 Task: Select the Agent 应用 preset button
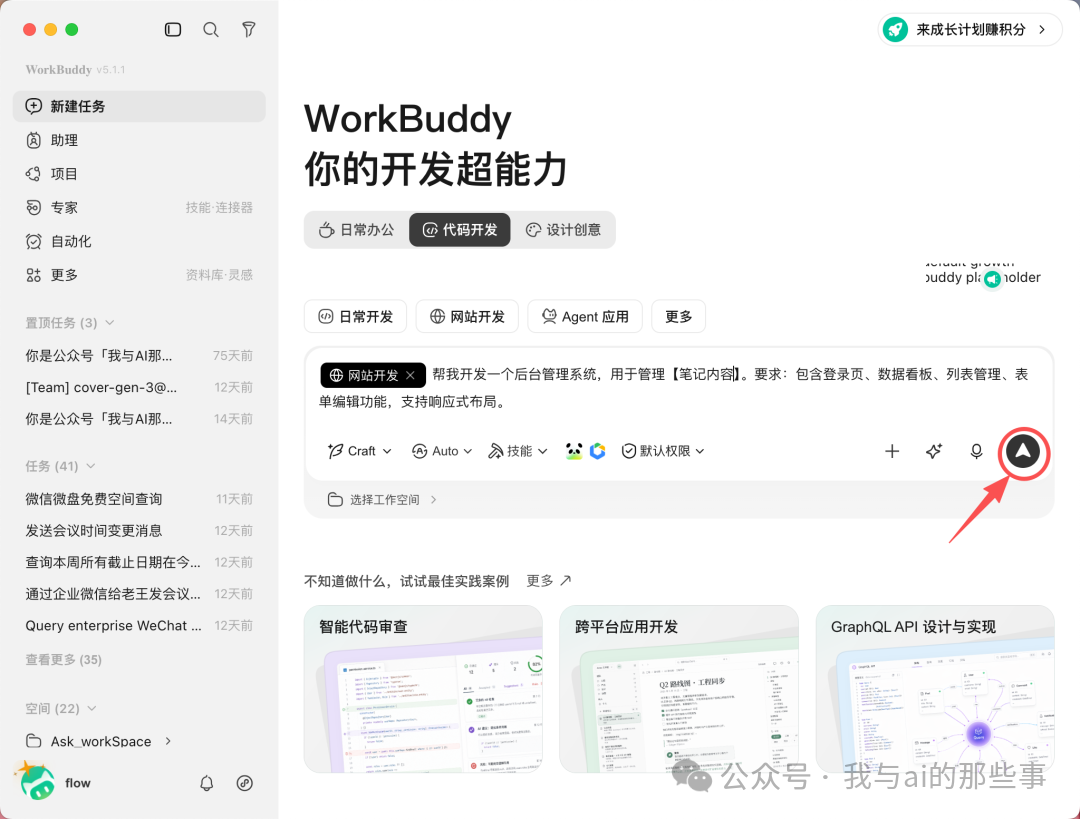585,317
